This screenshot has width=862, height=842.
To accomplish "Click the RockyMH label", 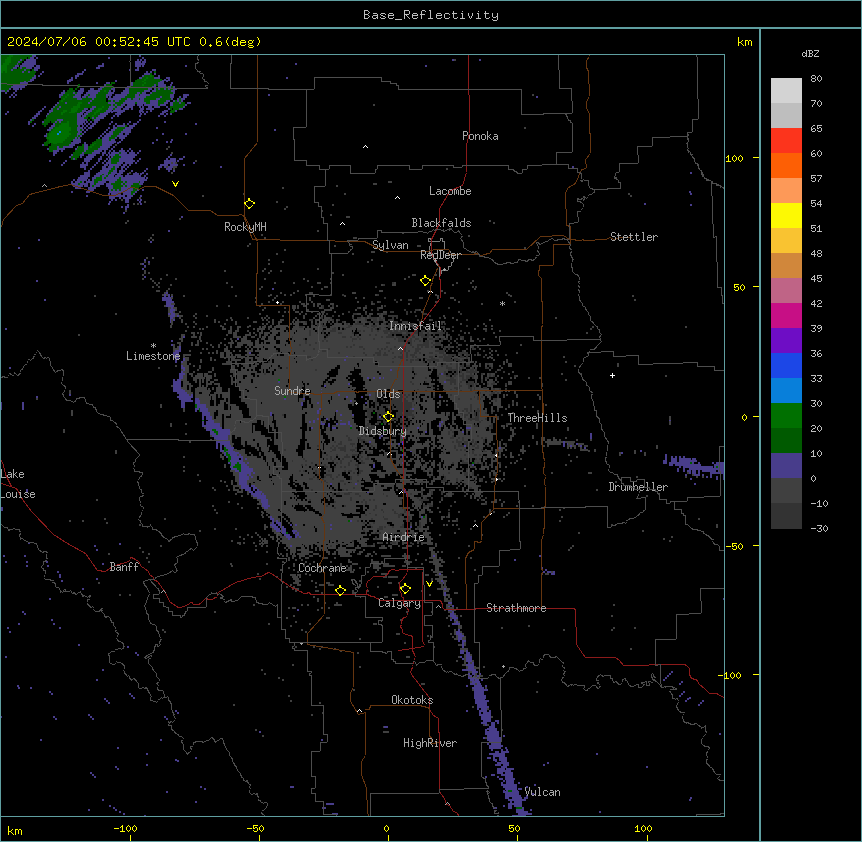I will click(x=245, y=227).
